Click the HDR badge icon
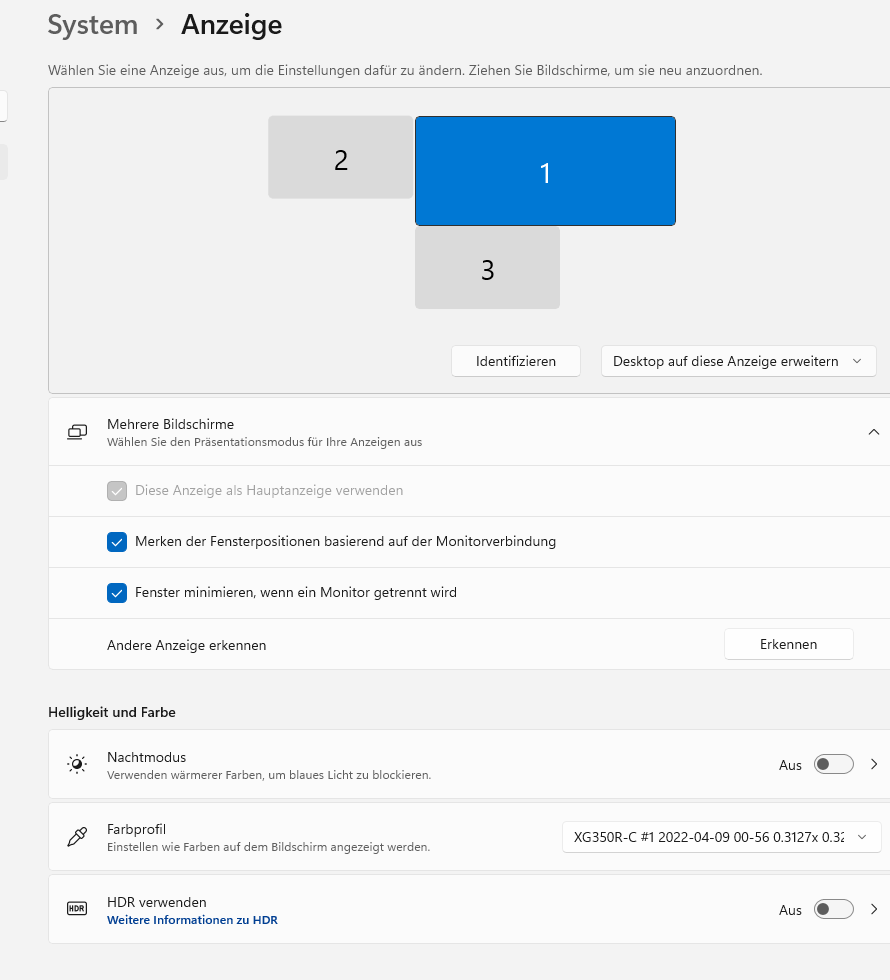This screenshot has height=980, width=890. pyautogui.click(x=77, y=908)
